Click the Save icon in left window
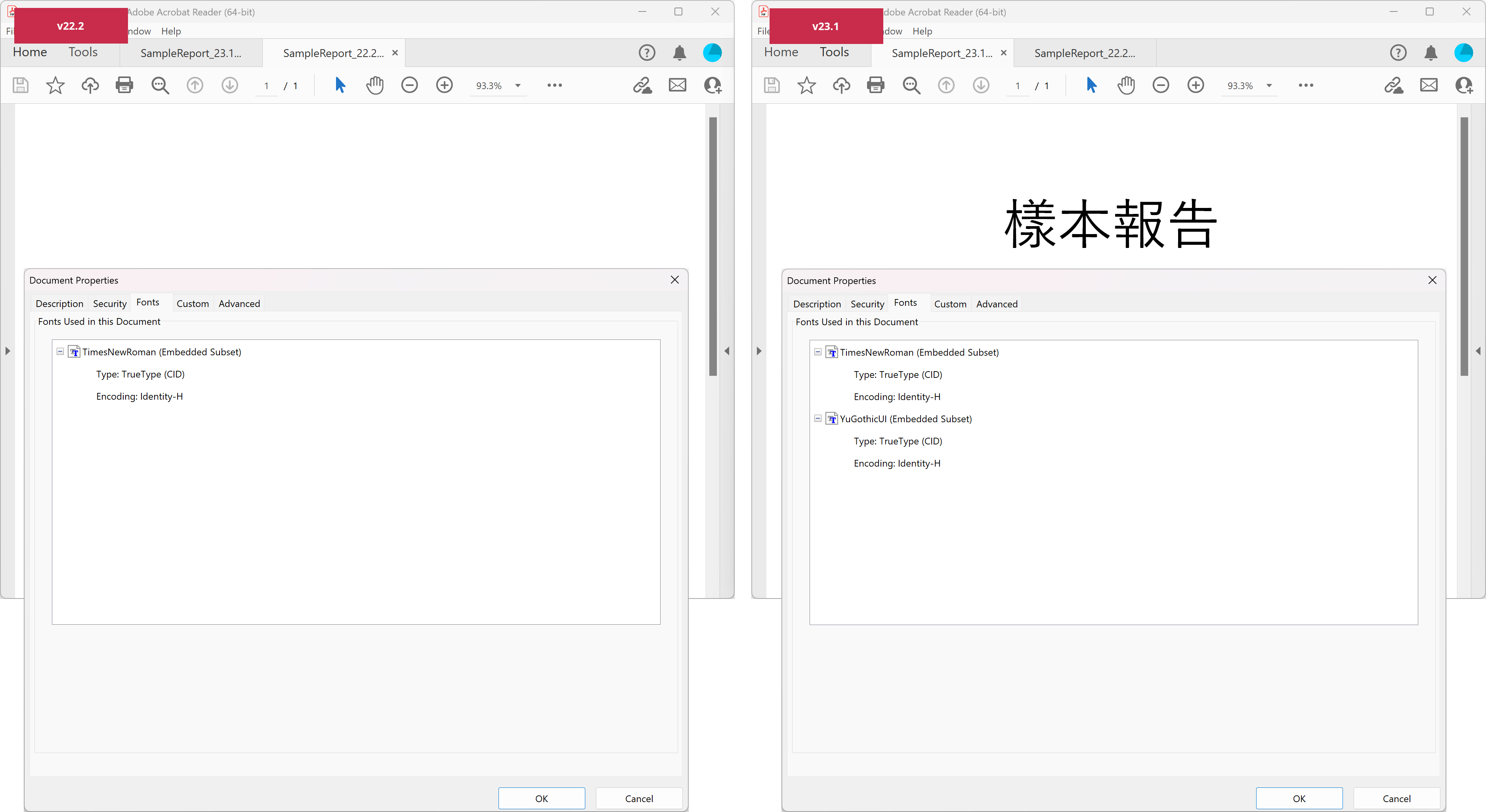 click(21, 85)
